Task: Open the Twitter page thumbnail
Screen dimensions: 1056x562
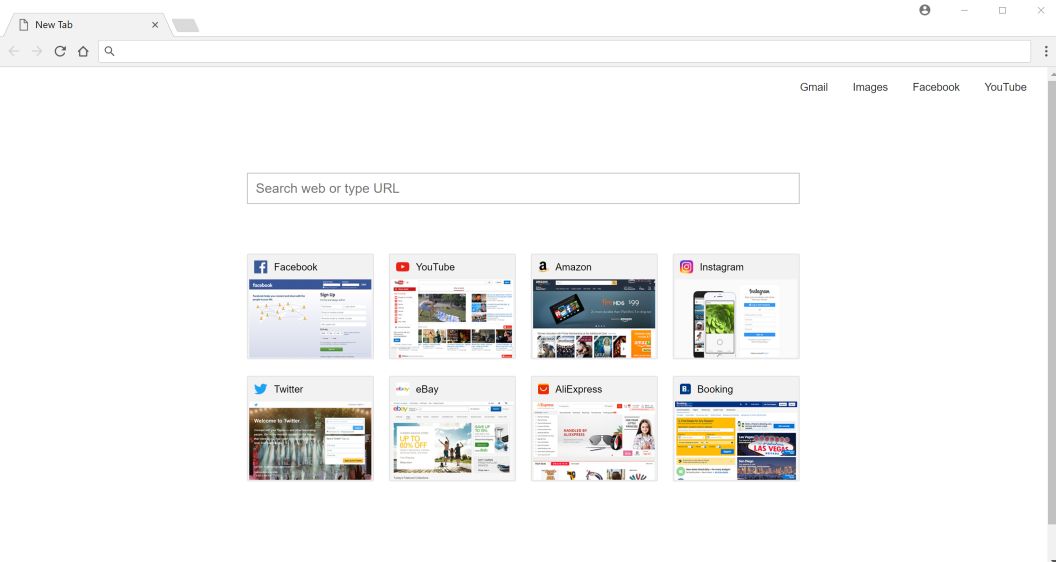Action: (310, 441)
